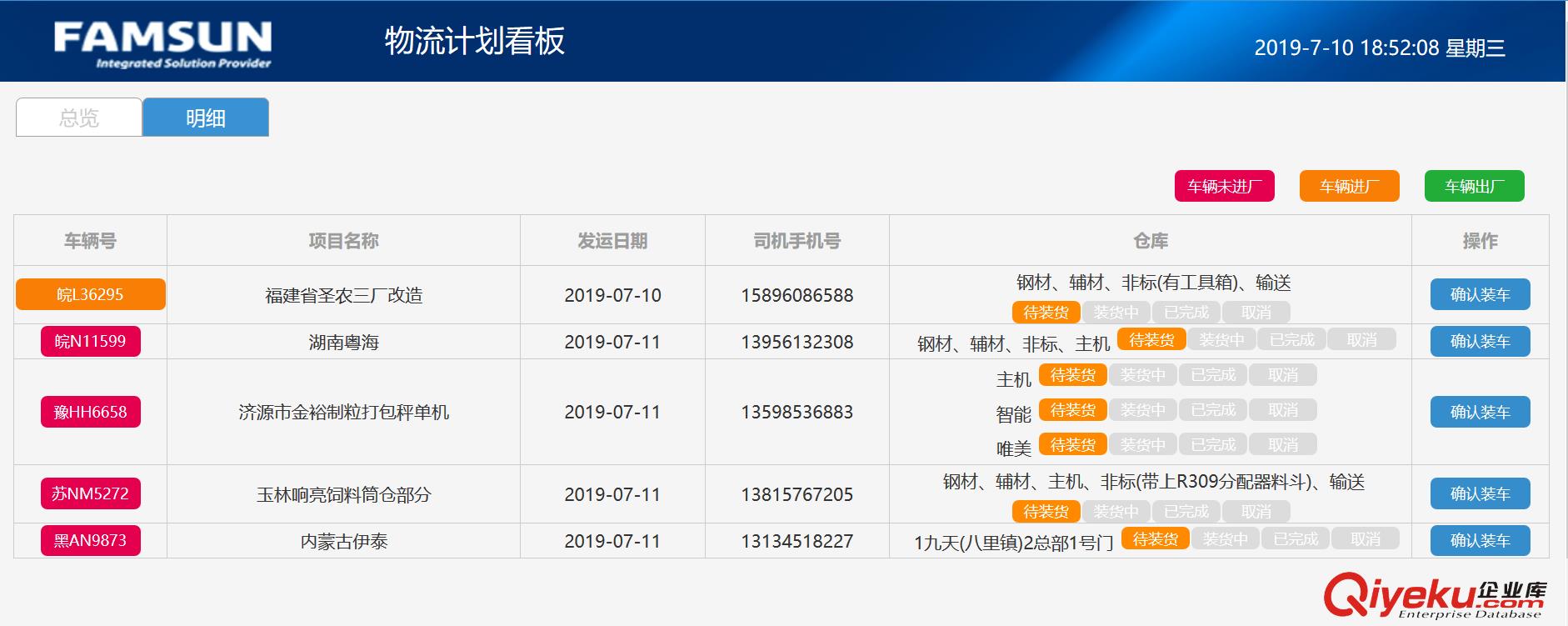Set 取消 status for 玉林响亮饲料筒仓部分 row
The width and height of the screenshot is (1568, 626).
(x=1256, y=512)
